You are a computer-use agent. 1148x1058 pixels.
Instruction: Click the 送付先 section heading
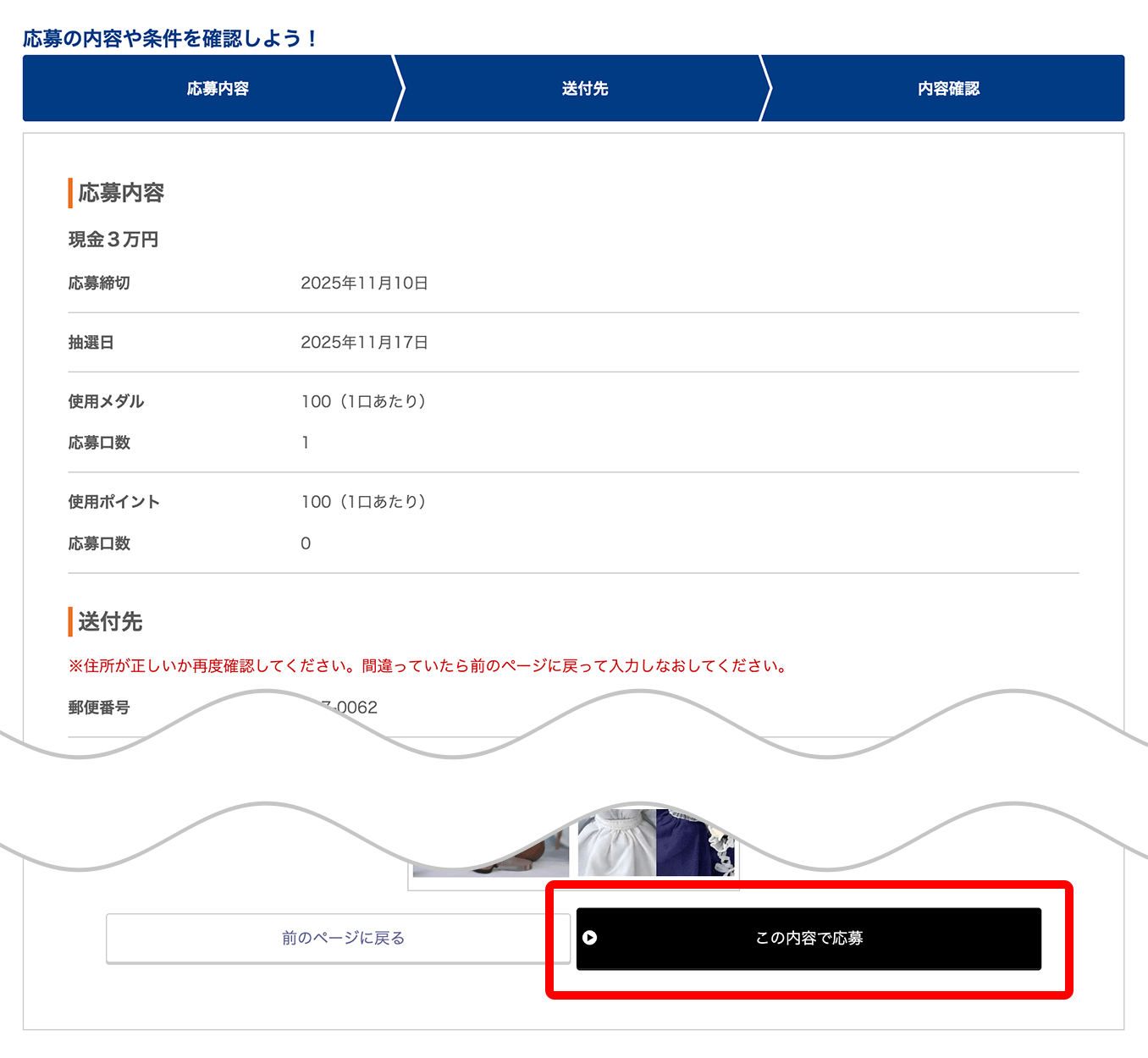coord(110,622)
